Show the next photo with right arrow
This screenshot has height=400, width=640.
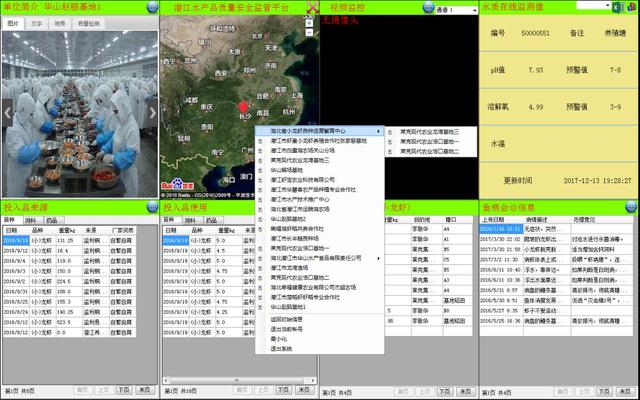coord(152,113)
